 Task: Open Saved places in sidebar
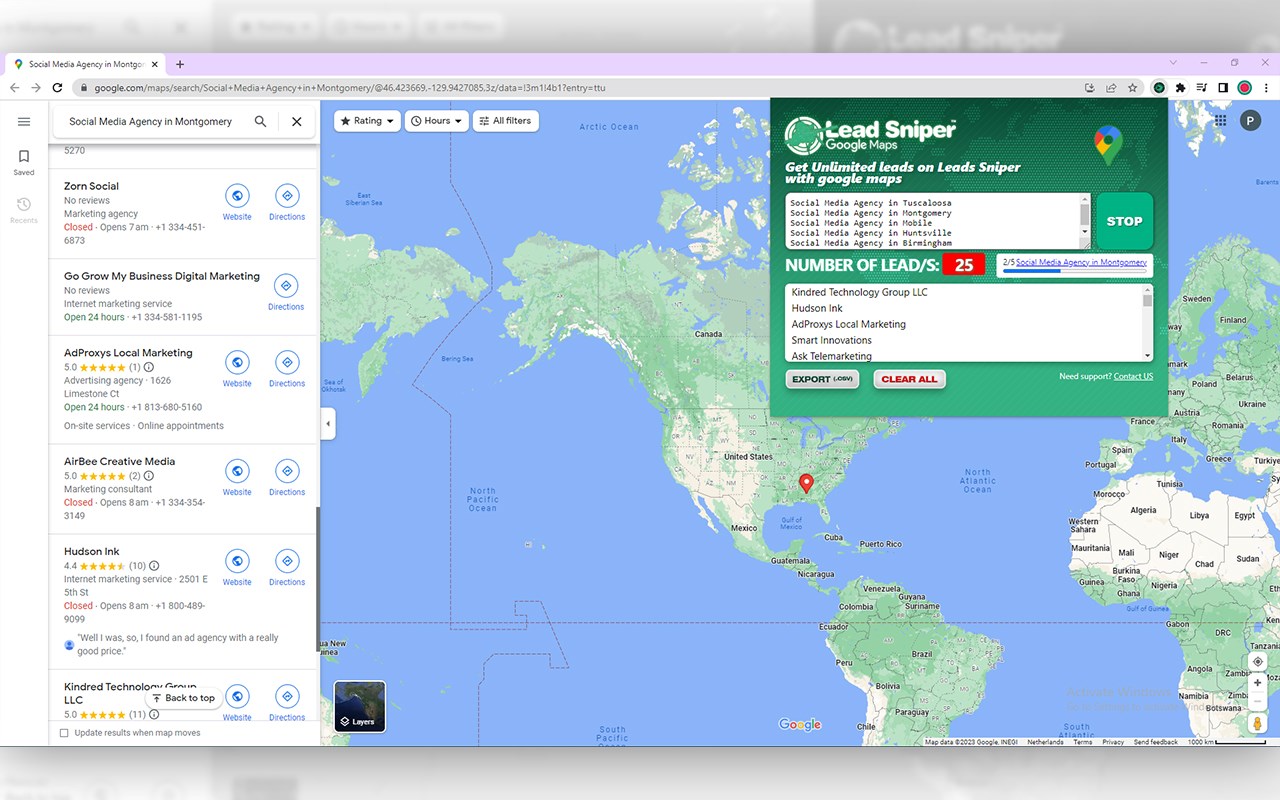(x=24, y=163)
